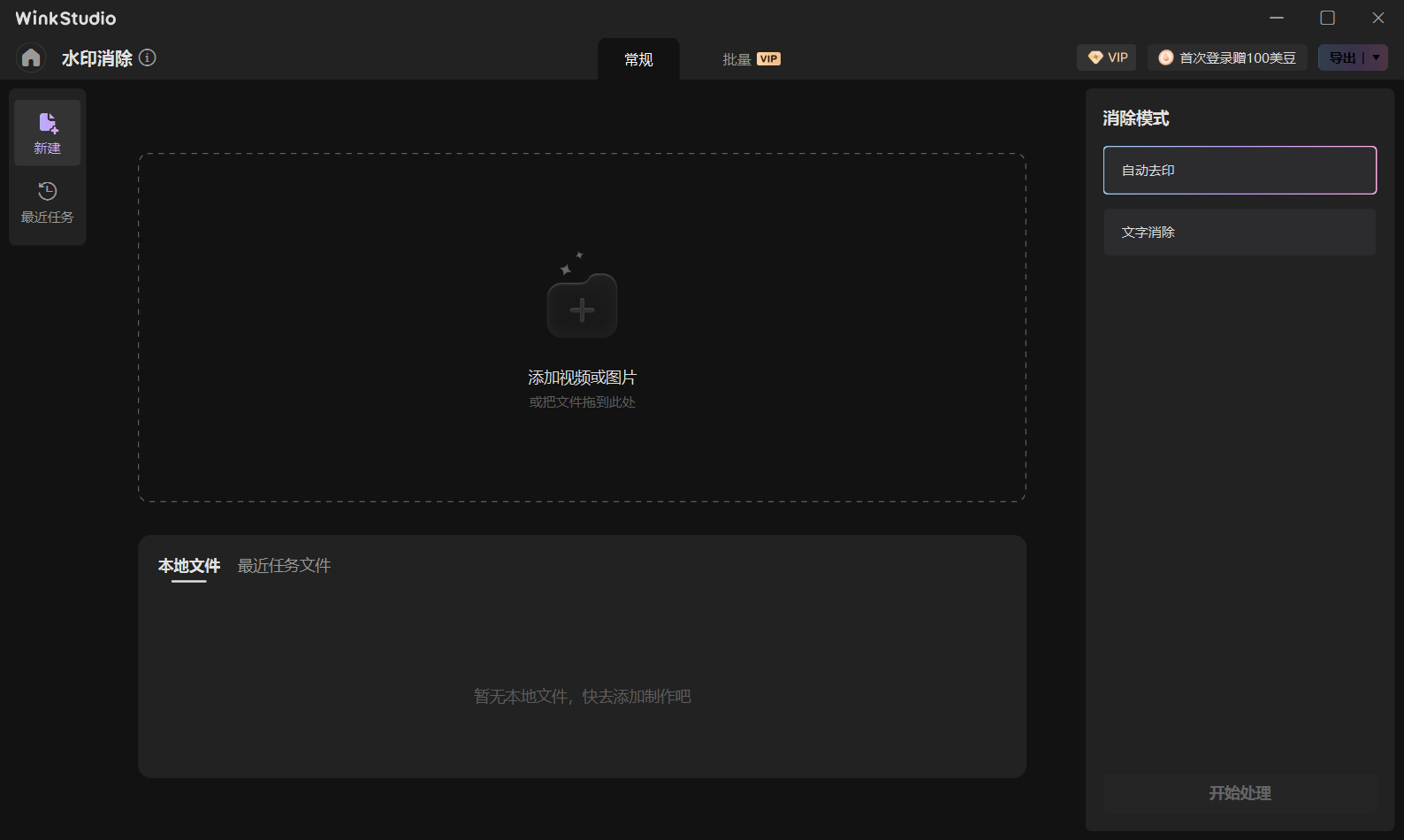Click 首次登录赠100美豆 login bonus button
The image size is (1404, 840).
click(1227, 57)
